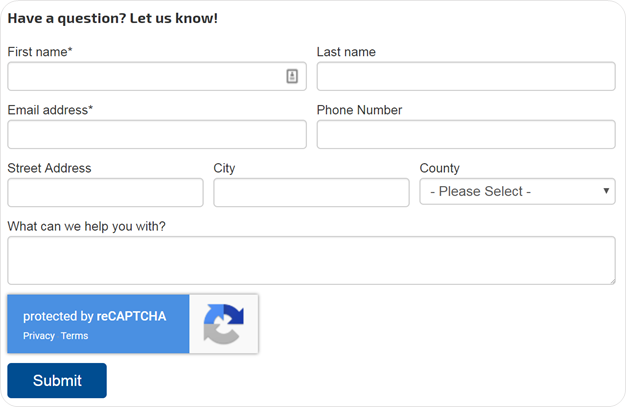Select the Email address text box

pos(157,135)
